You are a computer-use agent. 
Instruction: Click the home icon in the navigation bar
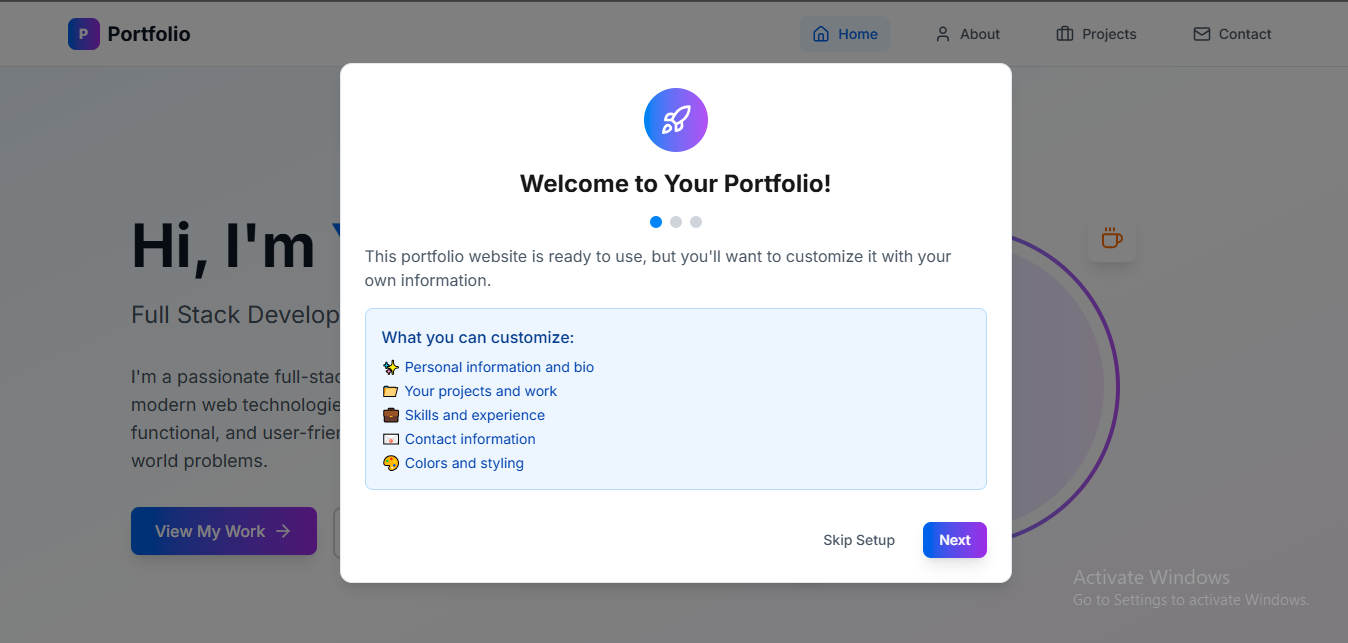[823, 33]
